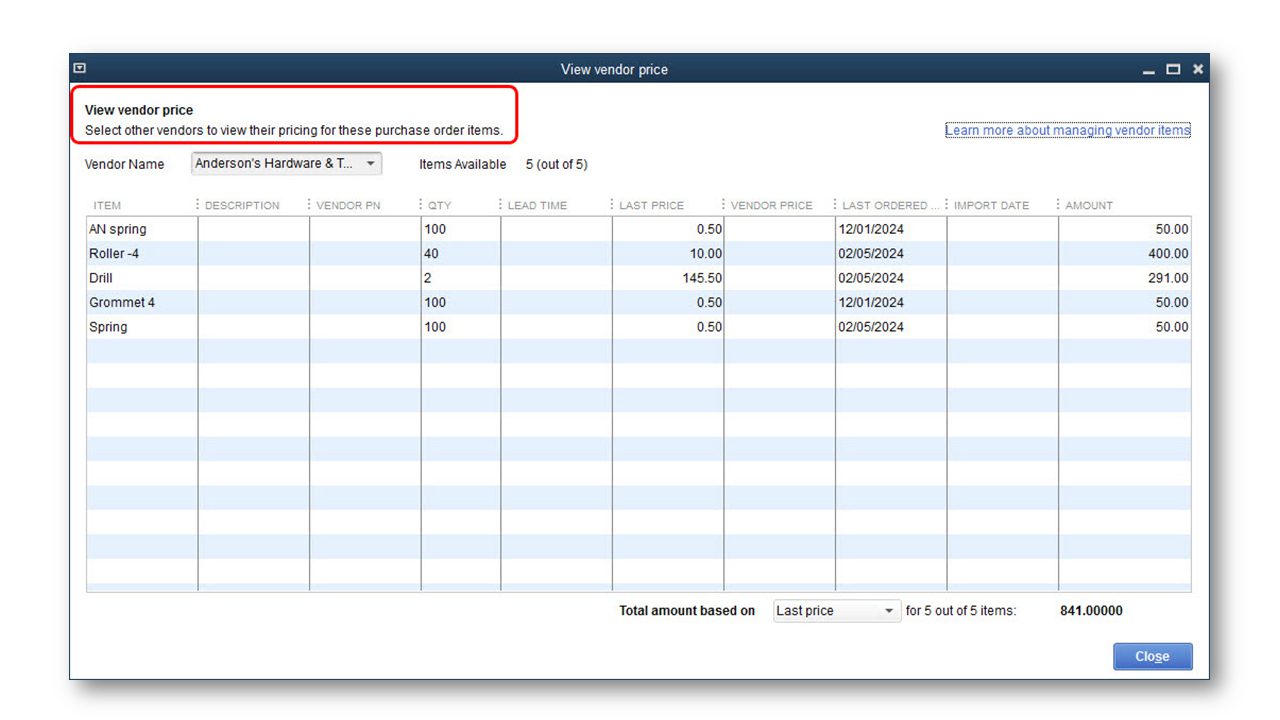Click Learn more about managing vendor items

[1067, 130]
